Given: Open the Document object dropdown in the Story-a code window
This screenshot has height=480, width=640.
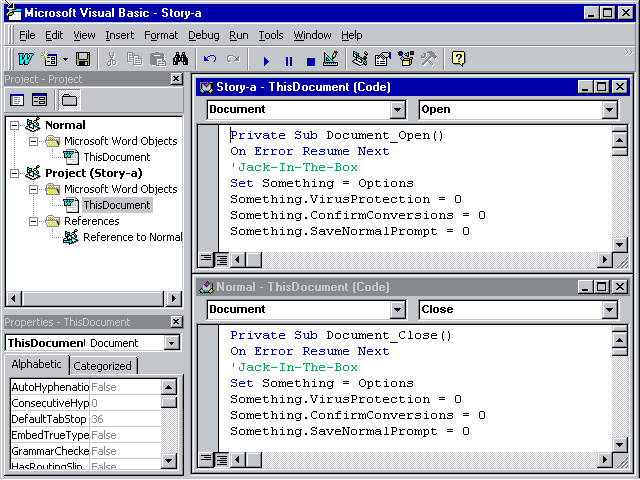Looking at the screenshot, I should pos(397,110).
